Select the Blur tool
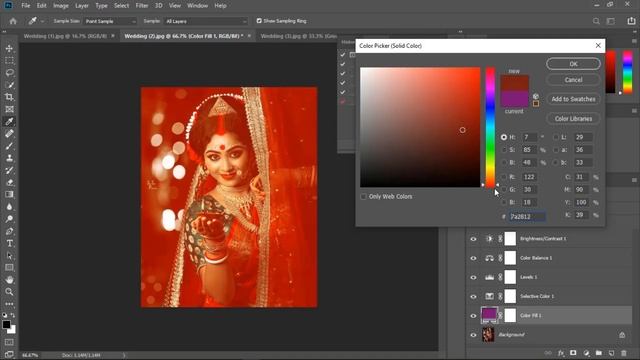 [9, 207]
